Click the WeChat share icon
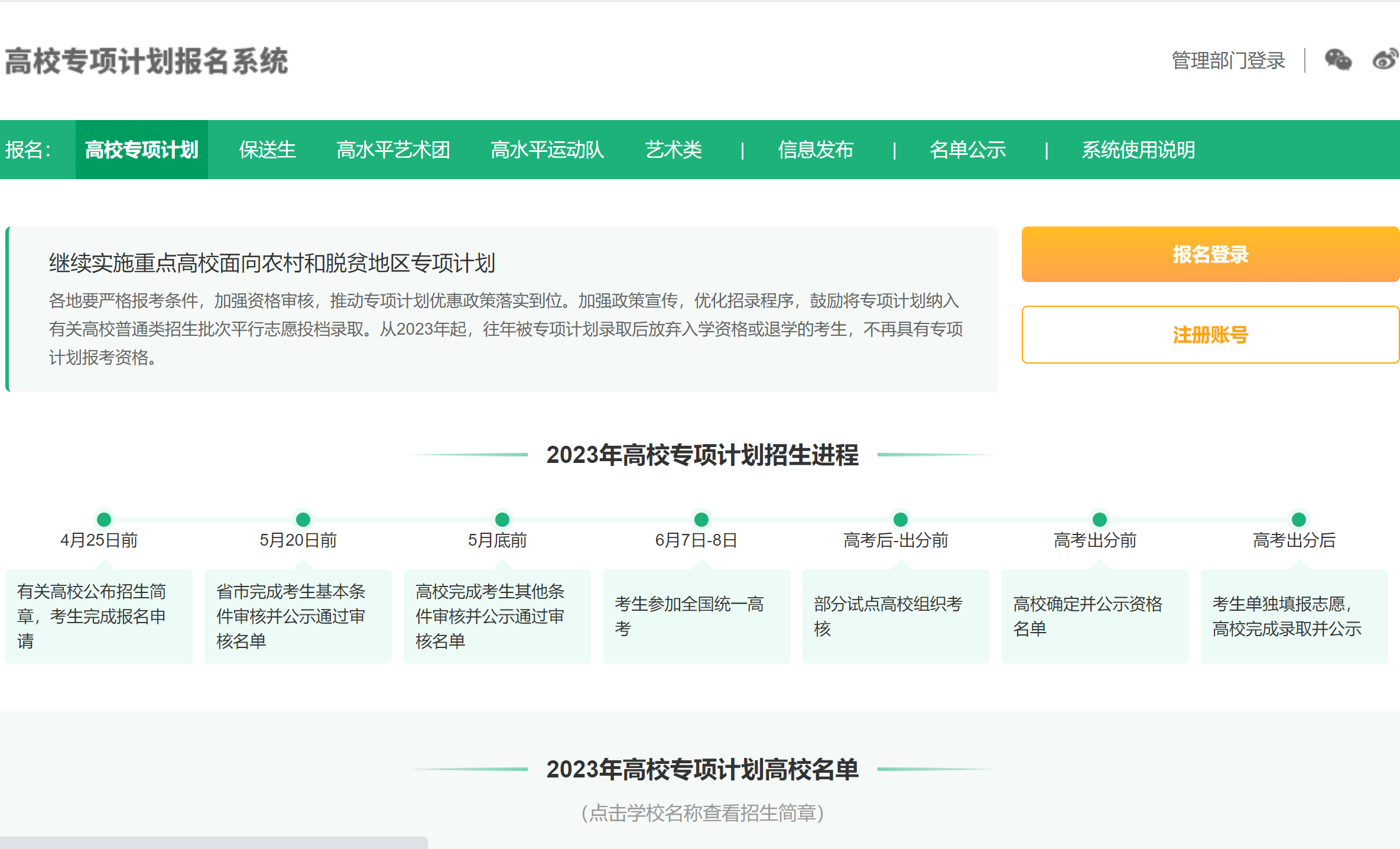 [x=1337, y=60]
